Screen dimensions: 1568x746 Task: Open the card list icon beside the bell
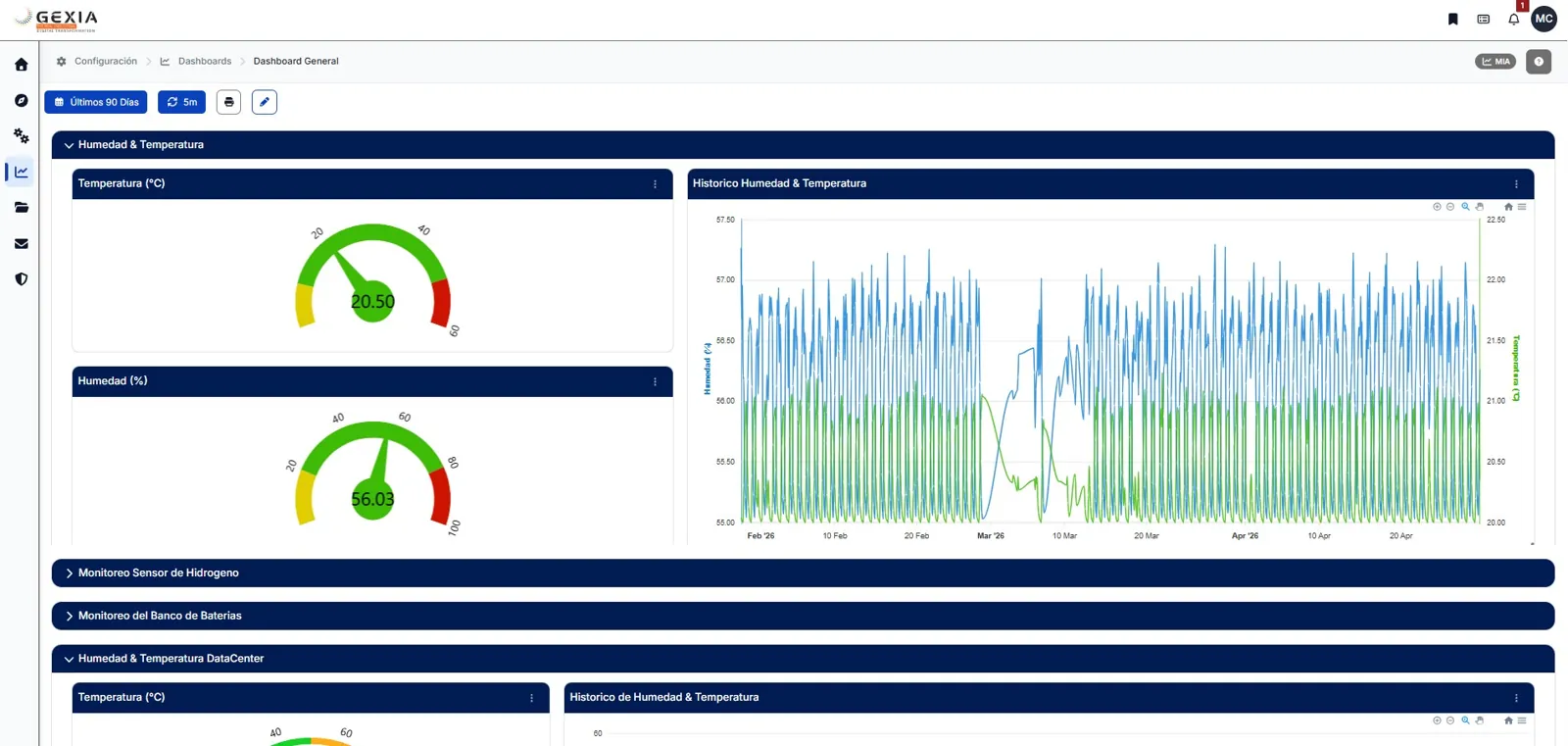tap(1484, 19)
